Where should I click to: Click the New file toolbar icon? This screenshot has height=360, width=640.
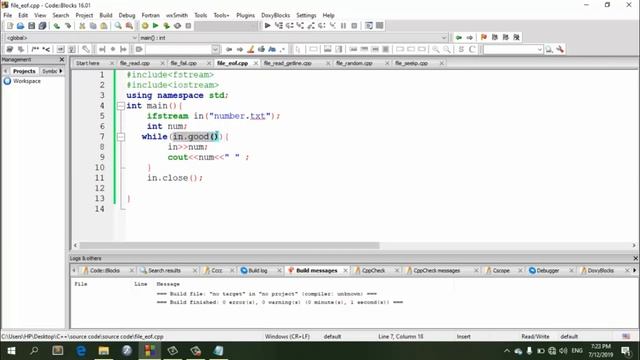9,26
